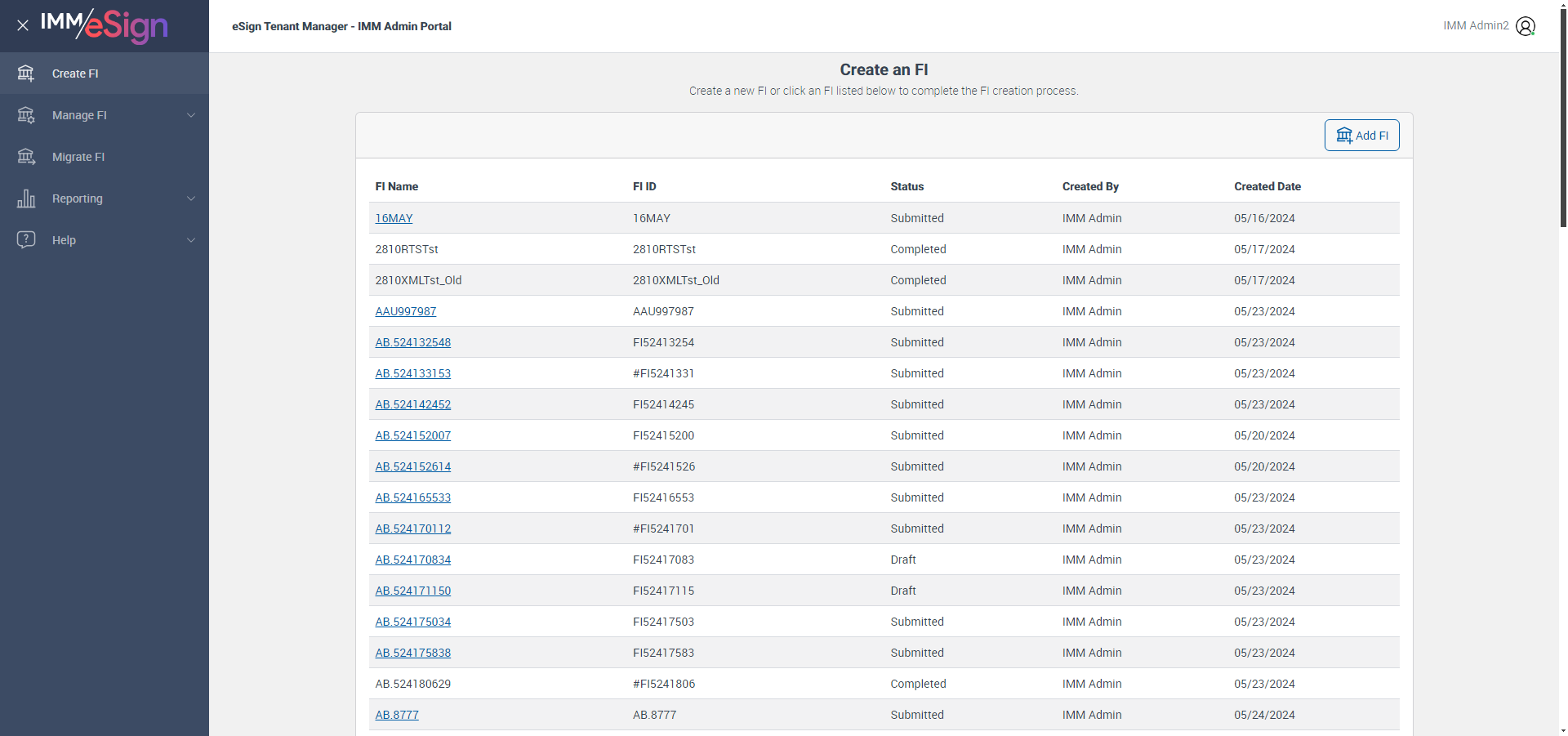Open the user profile avatar icon
Image resolution: width=1568 pixels, height=736 pixels.
1525,26
